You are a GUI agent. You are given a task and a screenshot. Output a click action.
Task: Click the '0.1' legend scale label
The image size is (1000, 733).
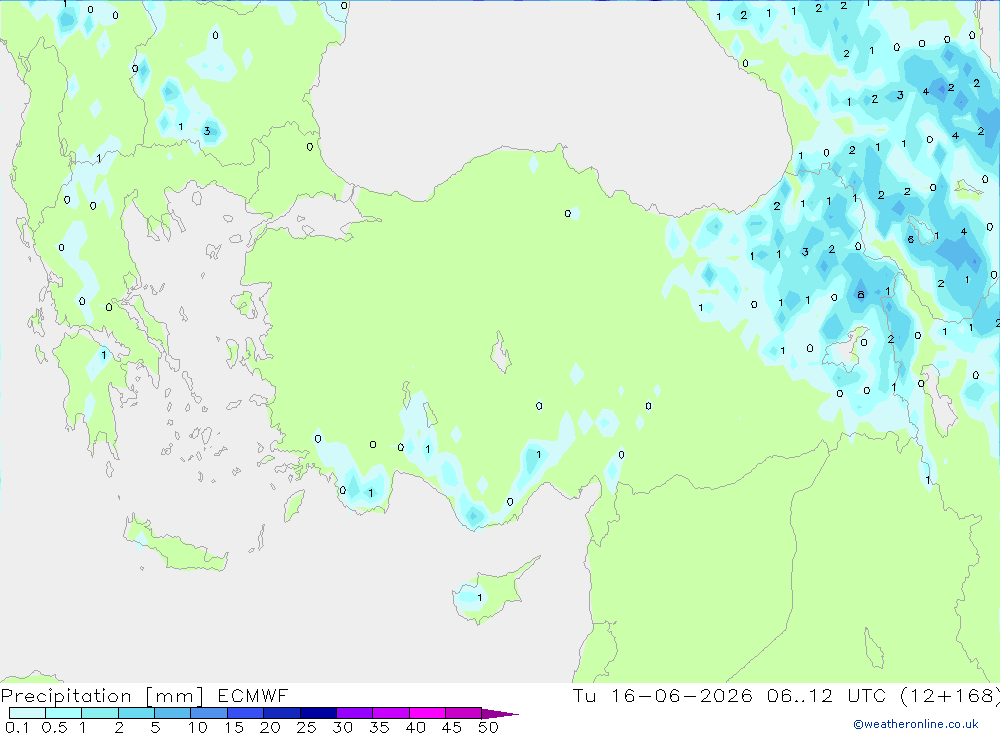(x=17, y=727)
